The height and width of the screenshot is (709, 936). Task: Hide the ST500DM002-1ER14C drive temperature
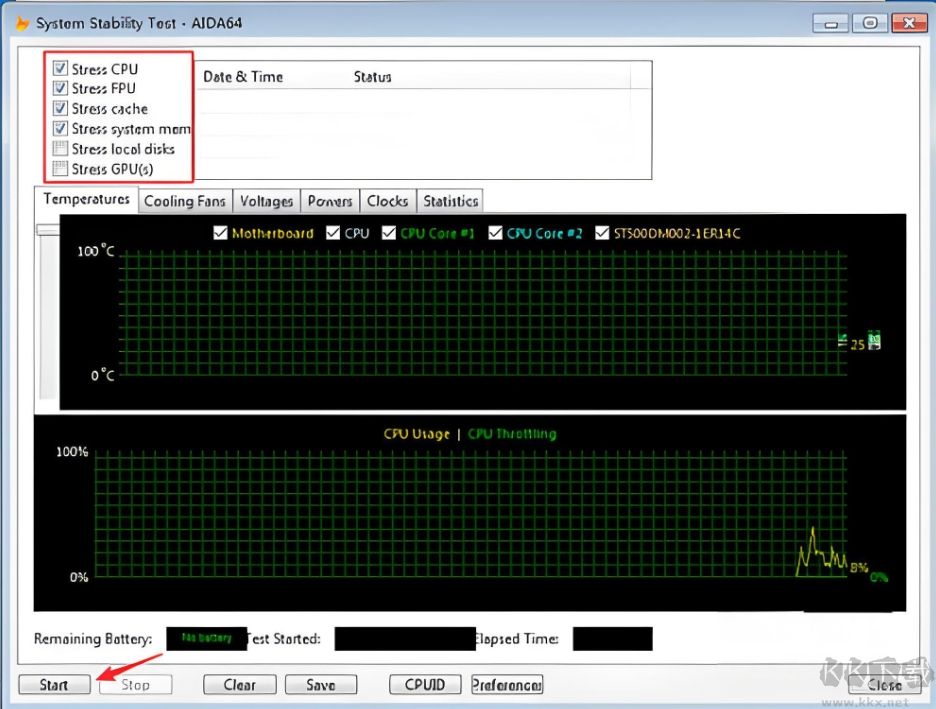point(602,233)
